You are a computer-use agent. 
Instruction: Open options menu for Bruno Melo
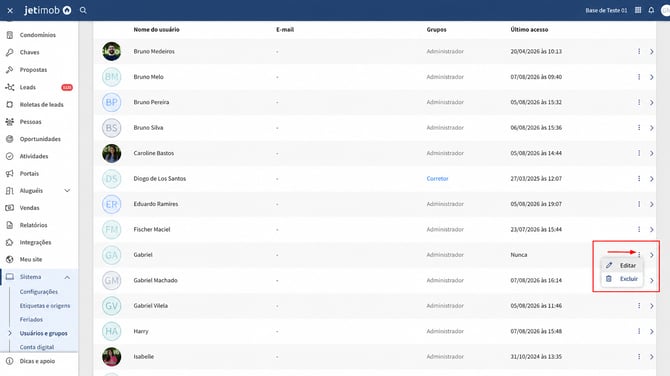click(639, 77)
